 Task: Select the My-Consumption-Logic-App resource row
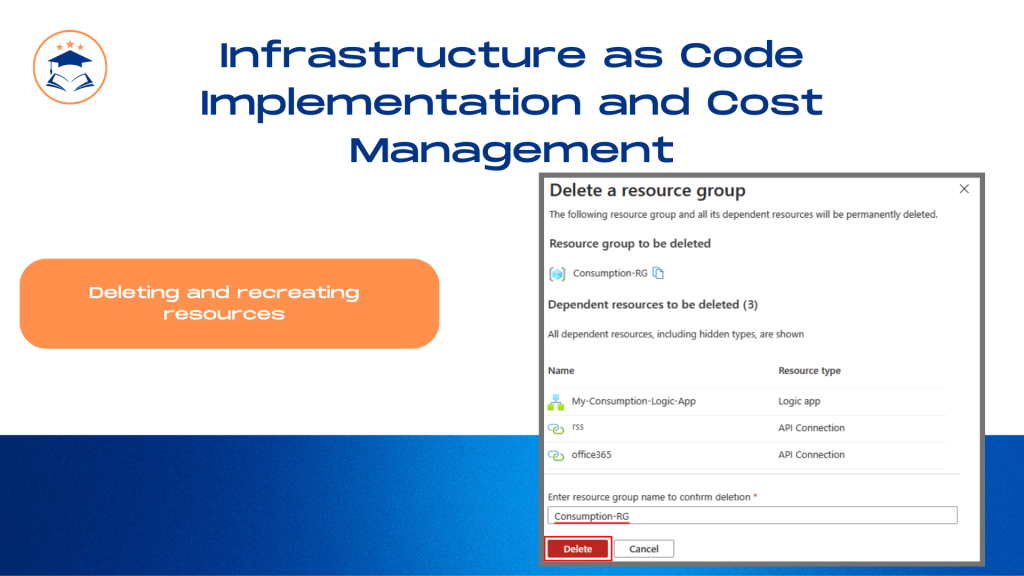point(746,401)
